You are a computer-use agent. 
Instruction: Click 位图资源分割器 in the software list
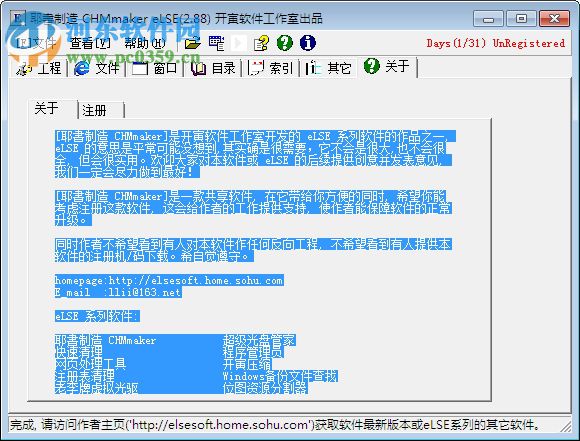pos(265,388)
